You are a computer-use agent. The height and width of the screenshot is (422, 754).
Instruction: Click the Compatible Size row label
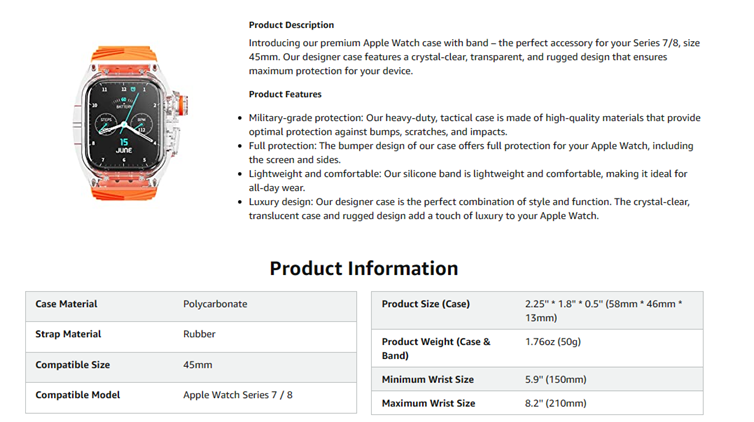[x=72, y=365]
